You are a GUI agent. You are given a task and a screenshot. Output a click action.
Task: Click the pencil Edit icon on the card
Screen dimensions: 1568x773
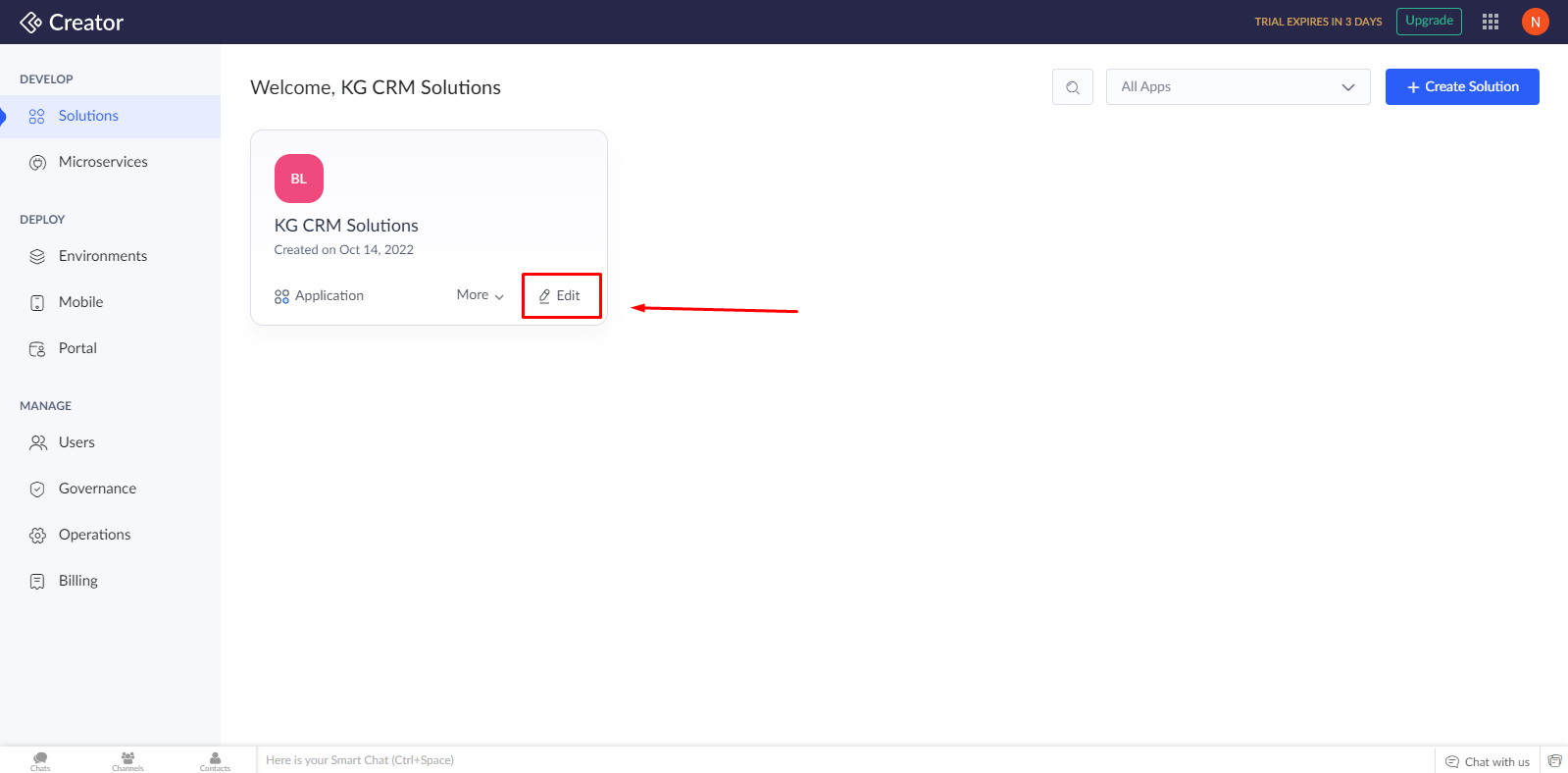[x=545, y=296]
